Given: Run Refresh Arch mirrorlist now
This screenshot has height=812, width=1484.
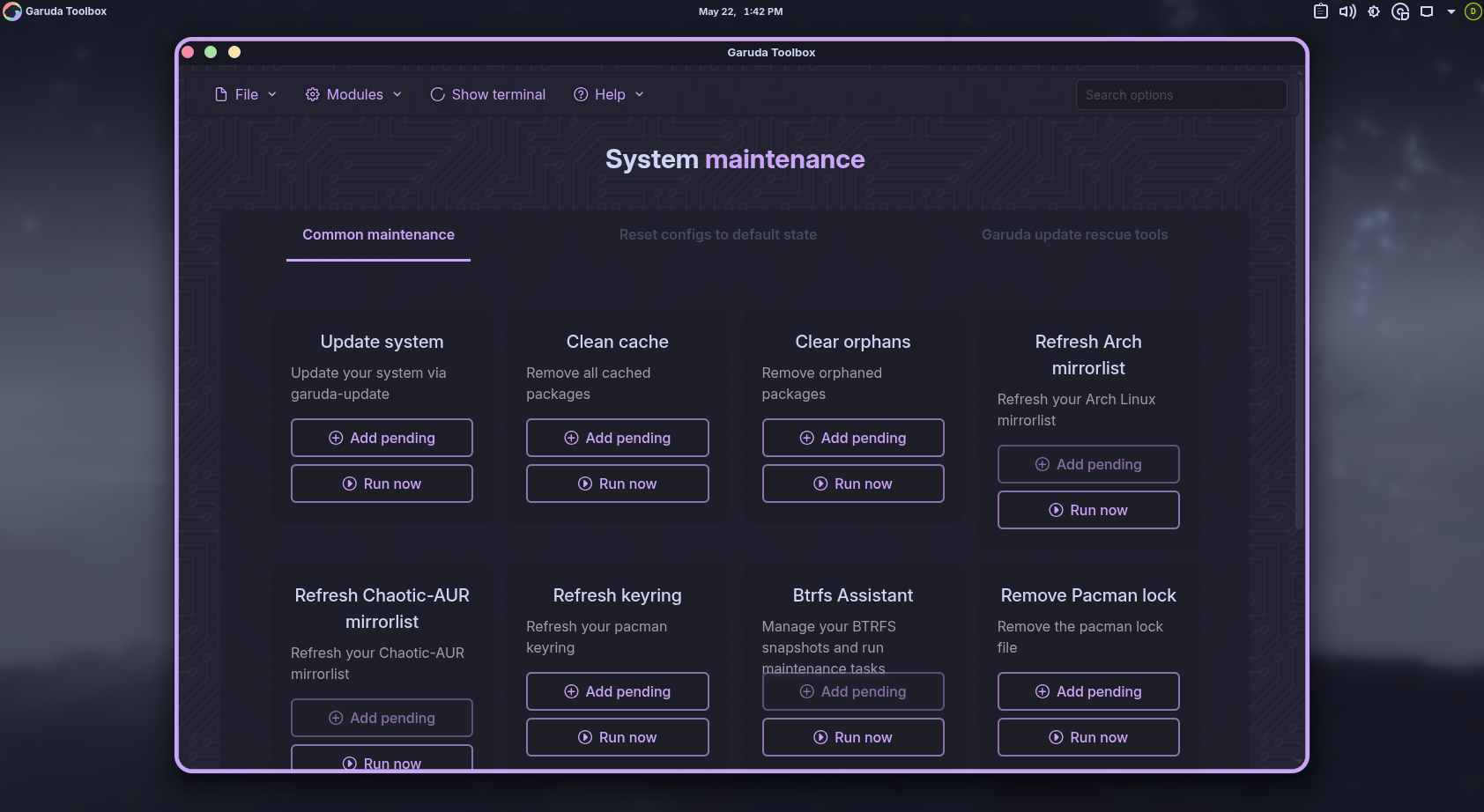Looking at the screenshot, I should pos(1088,510).
